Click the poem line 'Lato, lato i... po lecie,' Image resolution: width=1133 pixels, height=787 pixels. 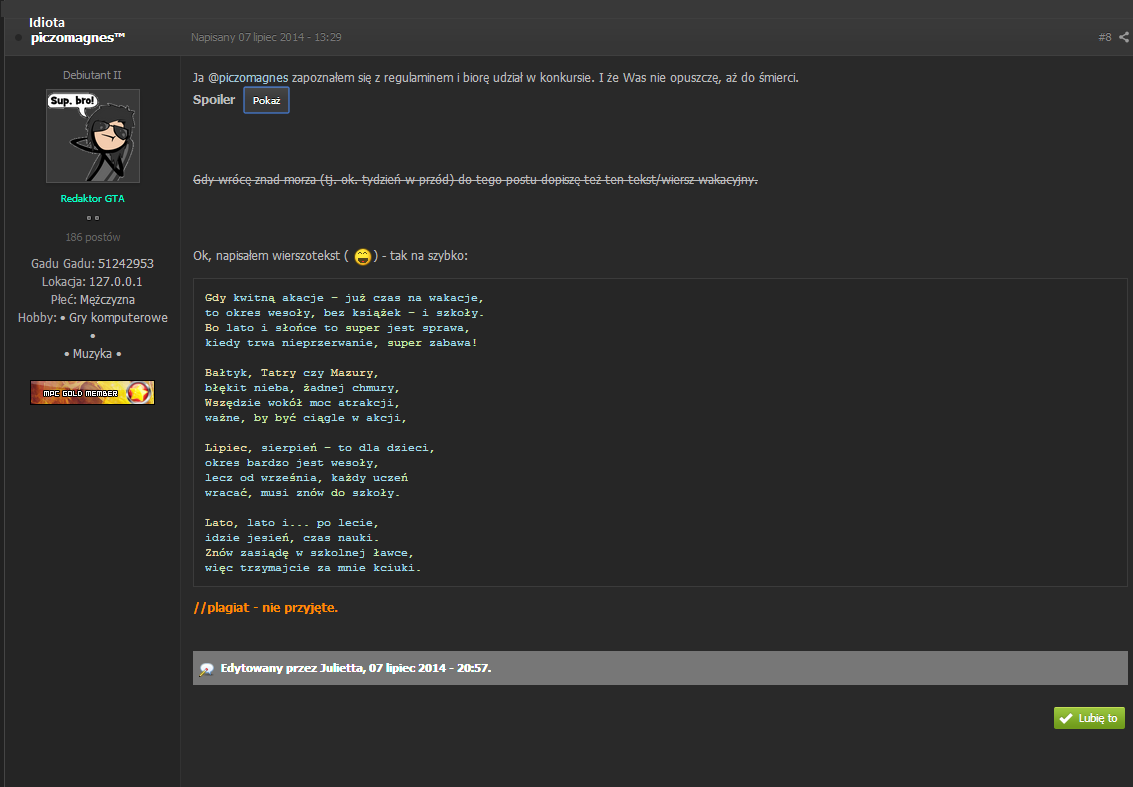point(291,523)
